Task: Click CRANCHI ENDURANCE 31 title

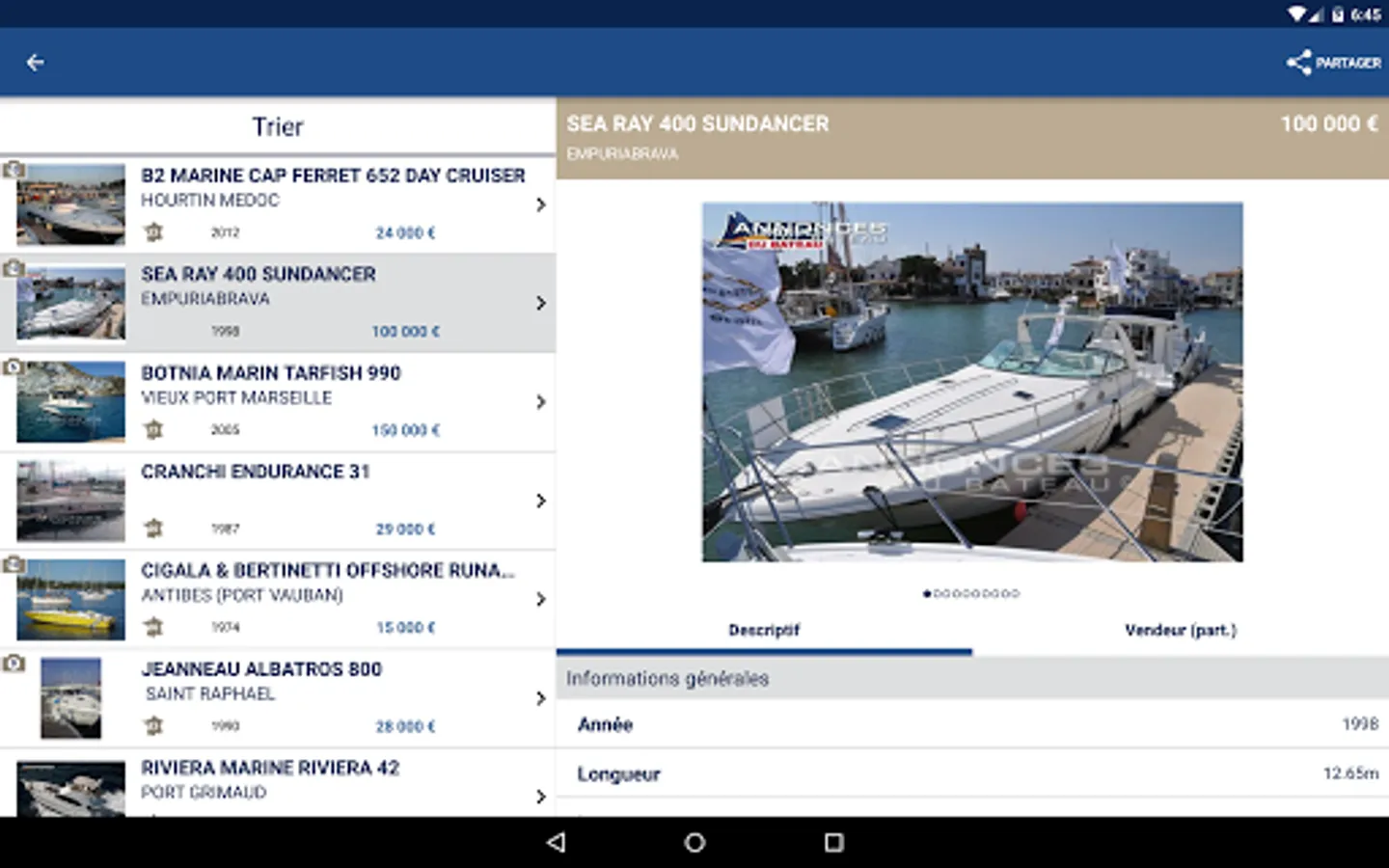Action: [x=256, y=472]
